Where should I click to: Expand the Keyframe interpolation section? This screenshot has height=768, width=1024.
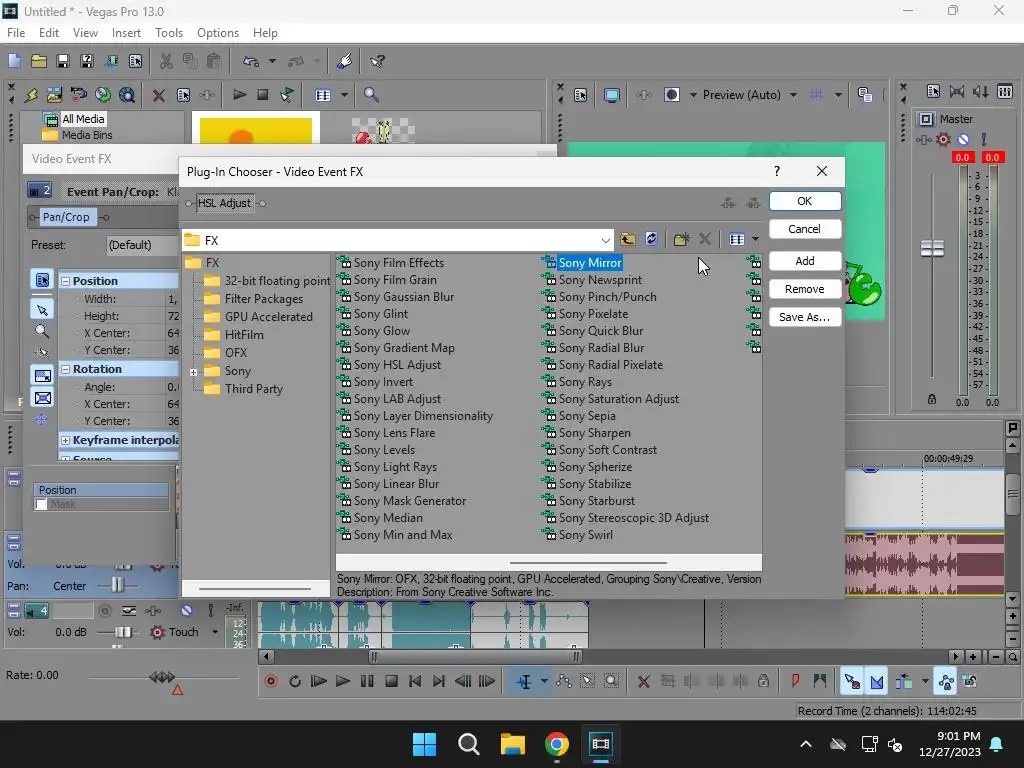pos(65,440)
